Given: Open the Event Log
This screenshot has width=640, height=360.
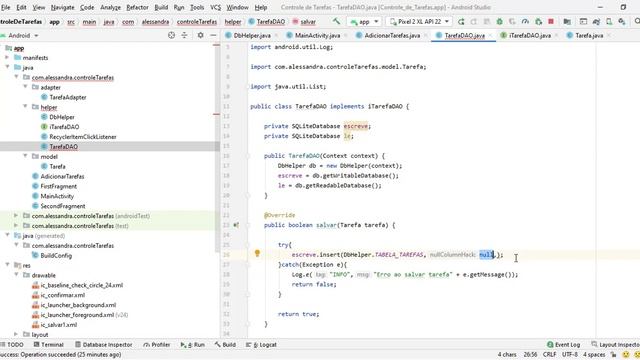Looking at the screenshot, I should point(564,344).
